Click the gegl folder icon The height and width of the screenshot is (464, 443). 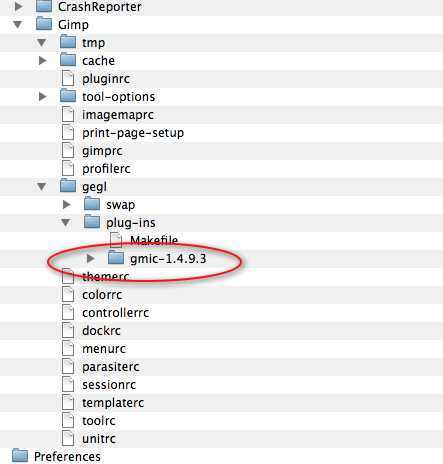[x=68, y=186]
